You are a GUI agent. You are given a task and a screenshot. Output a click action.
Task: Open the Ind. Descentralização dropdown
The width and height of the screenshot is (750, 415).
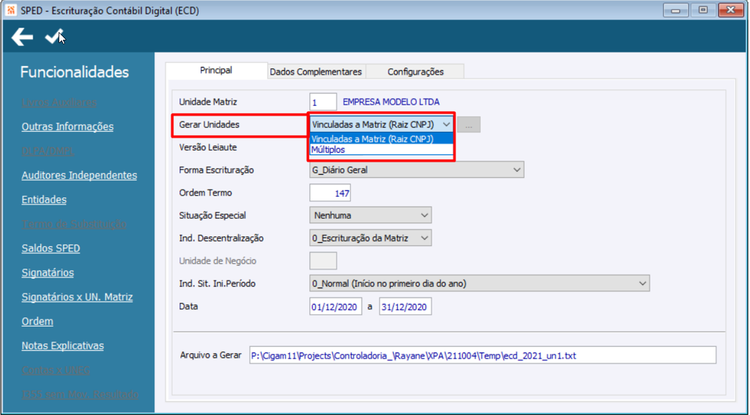click(370, 238)
